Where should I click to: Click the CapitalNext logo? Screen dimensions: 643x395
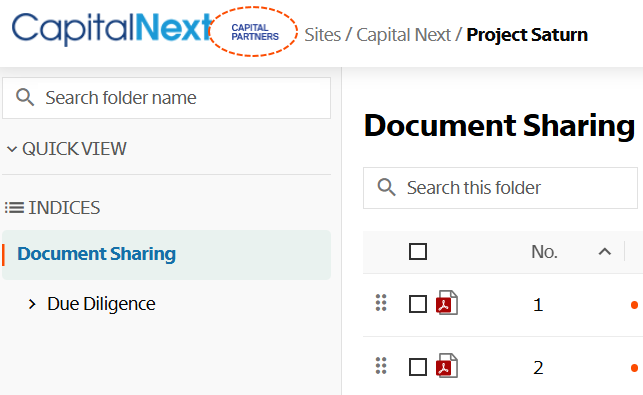(112, 28)
